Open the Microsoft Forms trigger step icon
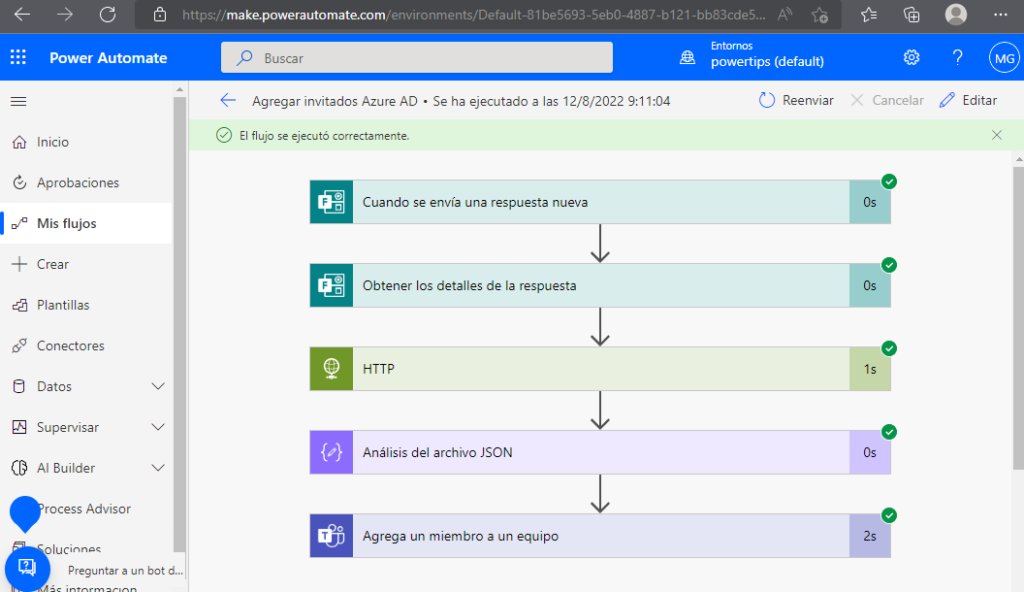Viewport: 1024px width, 592px height. click(330, 201)
